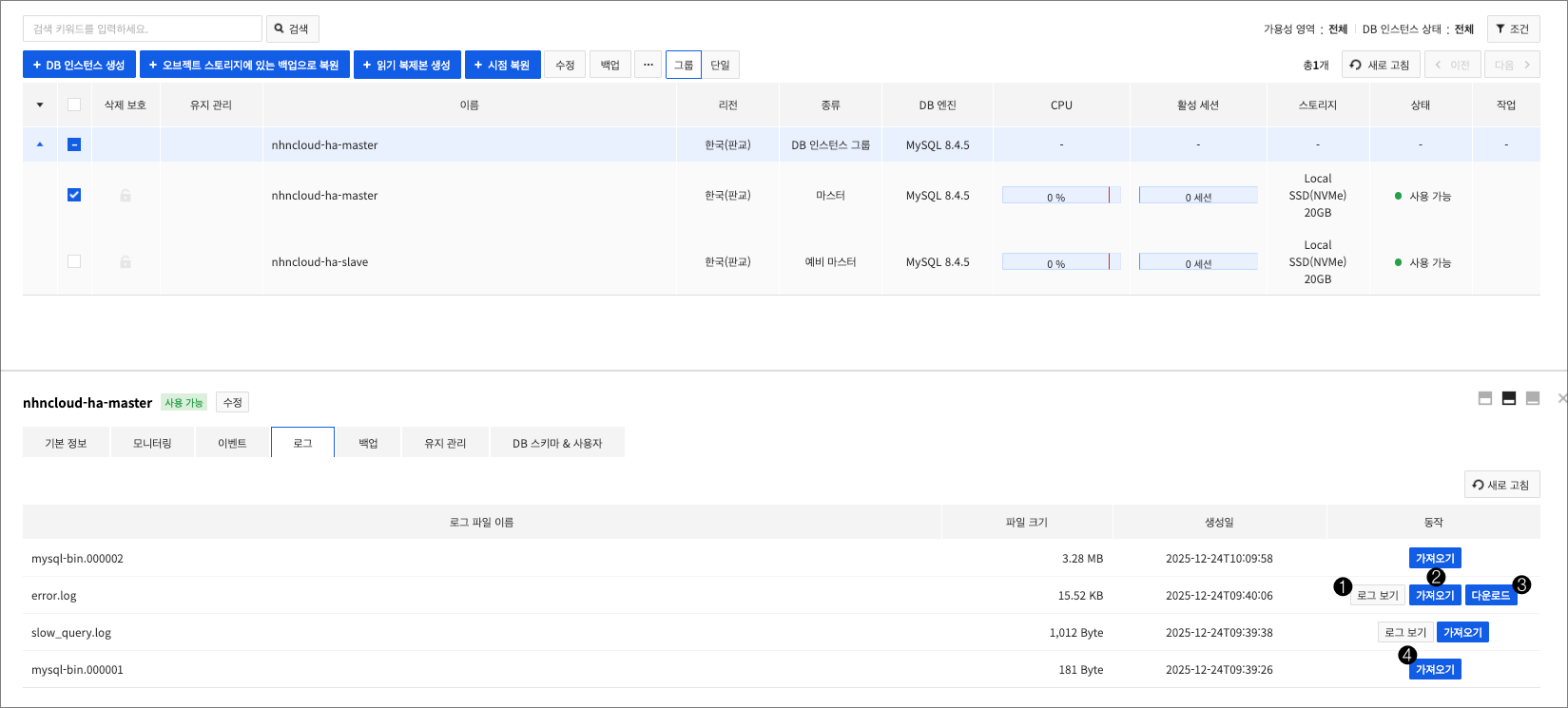This screenshot has height=708, width=1568.
Task: Collapse the nhncloud-ha-master group row arrow
Action: click(x=40, y=144)
